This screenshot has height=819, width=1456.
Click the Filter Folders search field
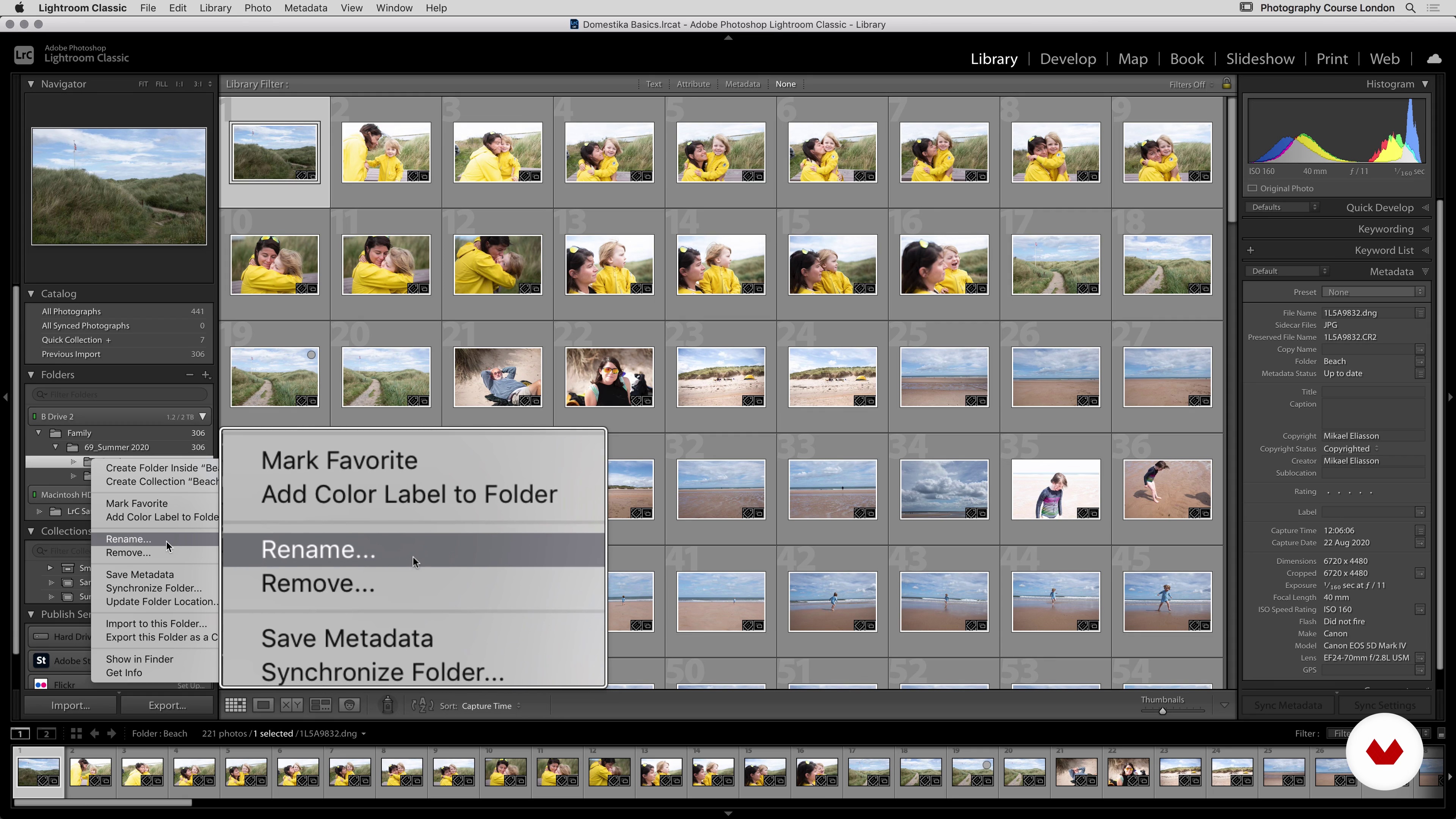point(119,394)
